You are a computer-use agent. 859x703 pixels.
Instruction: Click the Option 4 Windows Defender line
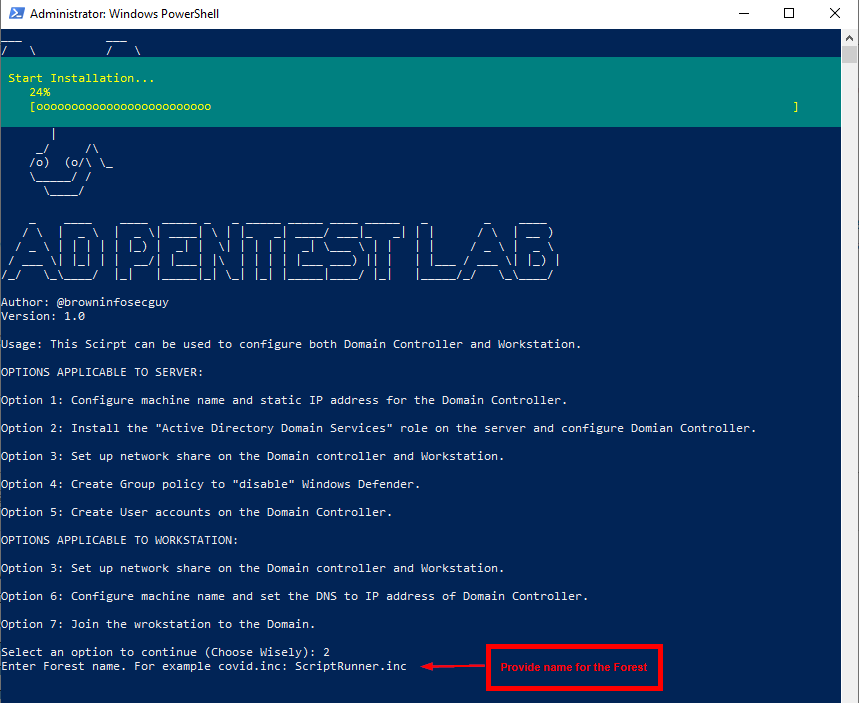click(x=210, y=484)
